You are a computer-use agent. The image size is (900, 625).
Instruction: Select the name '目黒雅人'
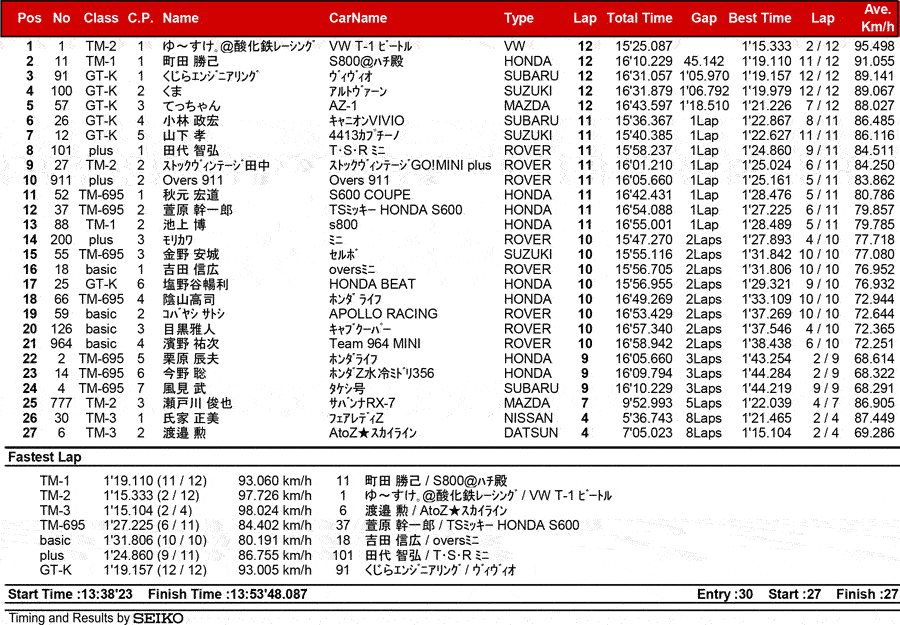pos(189,329)
